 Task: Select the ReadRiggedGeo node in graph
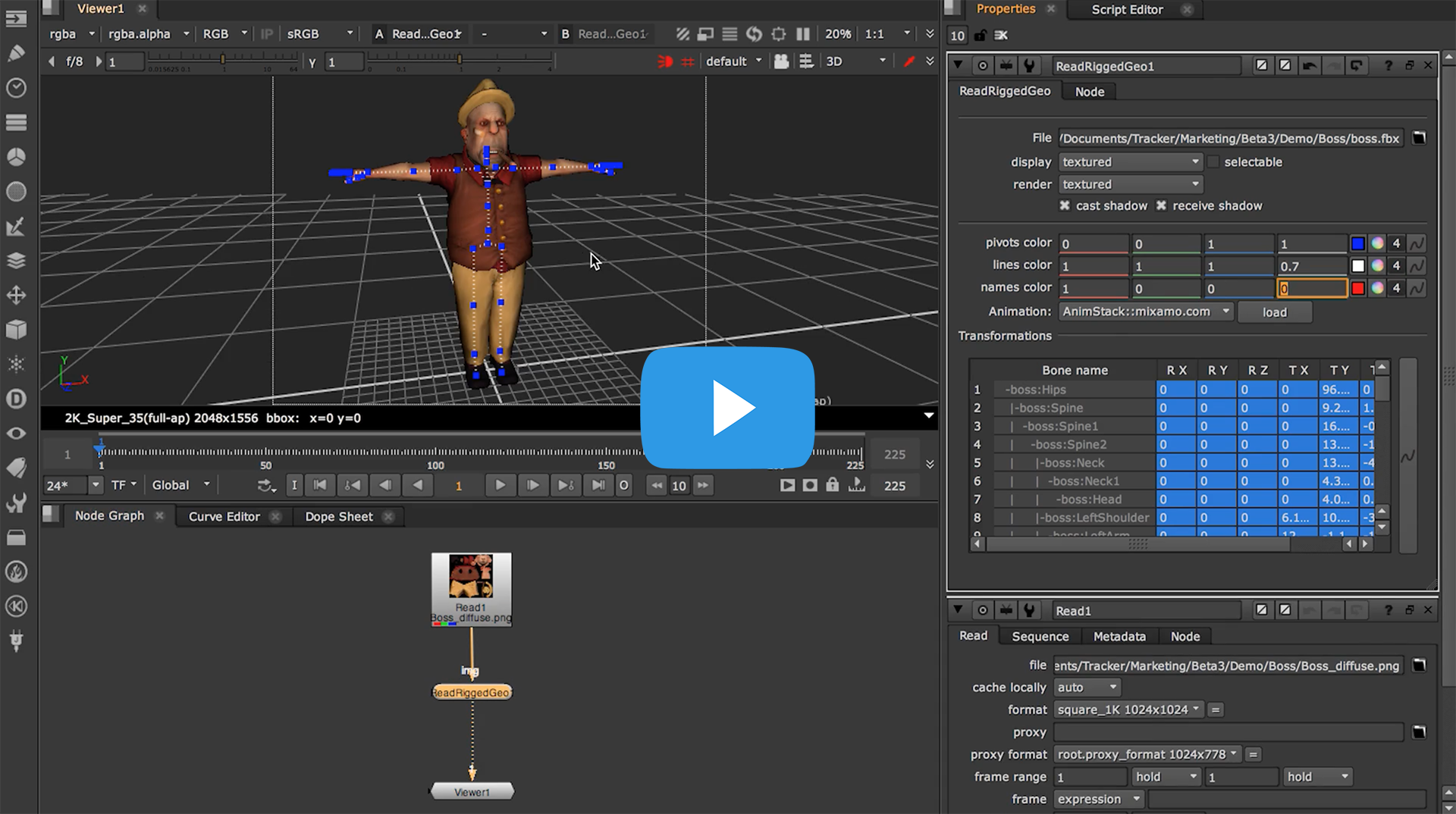point(472,692)
